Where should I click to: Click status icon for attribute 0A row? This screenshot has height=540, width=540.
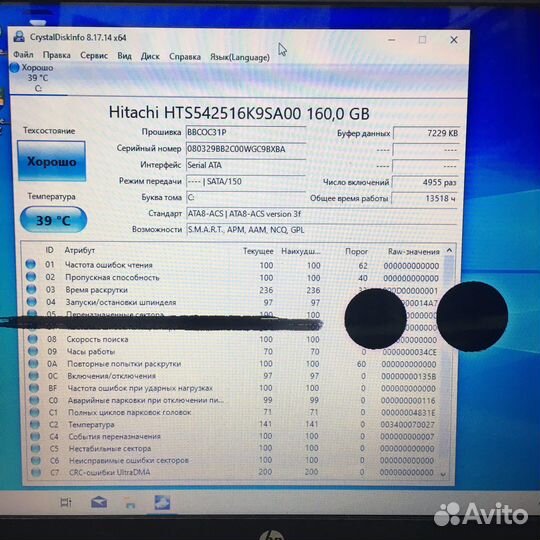[33, 363]
